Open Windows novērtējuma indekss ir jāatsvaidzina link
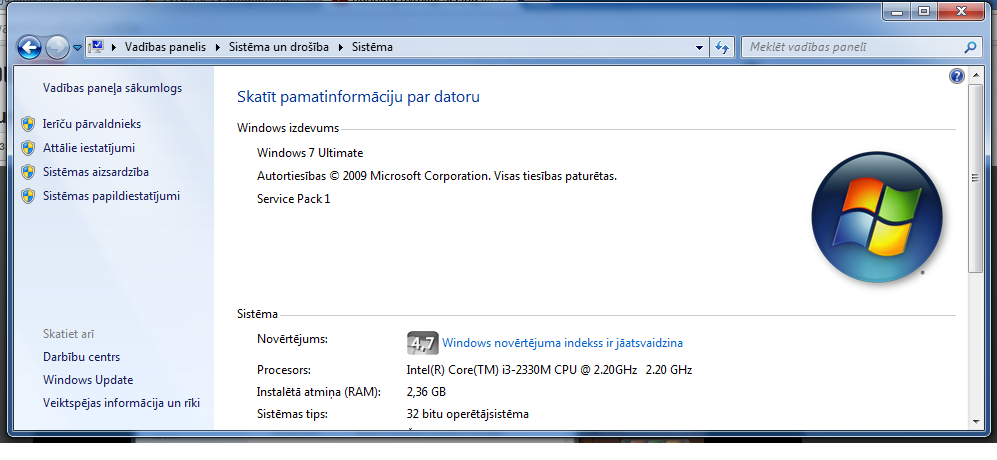Image resolution: width=997 pixels, height=460 pixels. (562, 343)
